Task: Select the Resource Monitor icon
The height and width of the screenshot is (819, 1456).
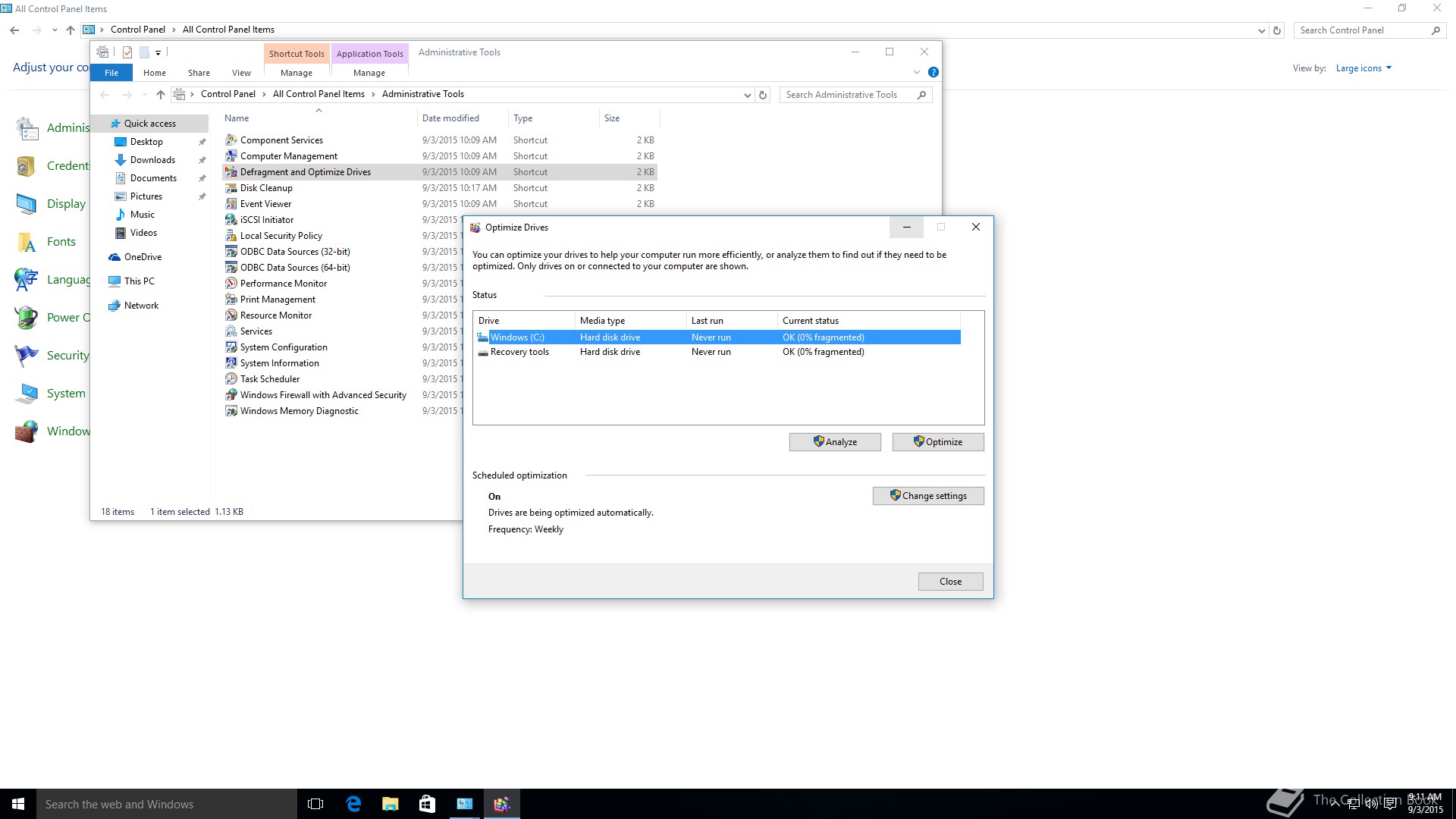Action: pos(231,315)
